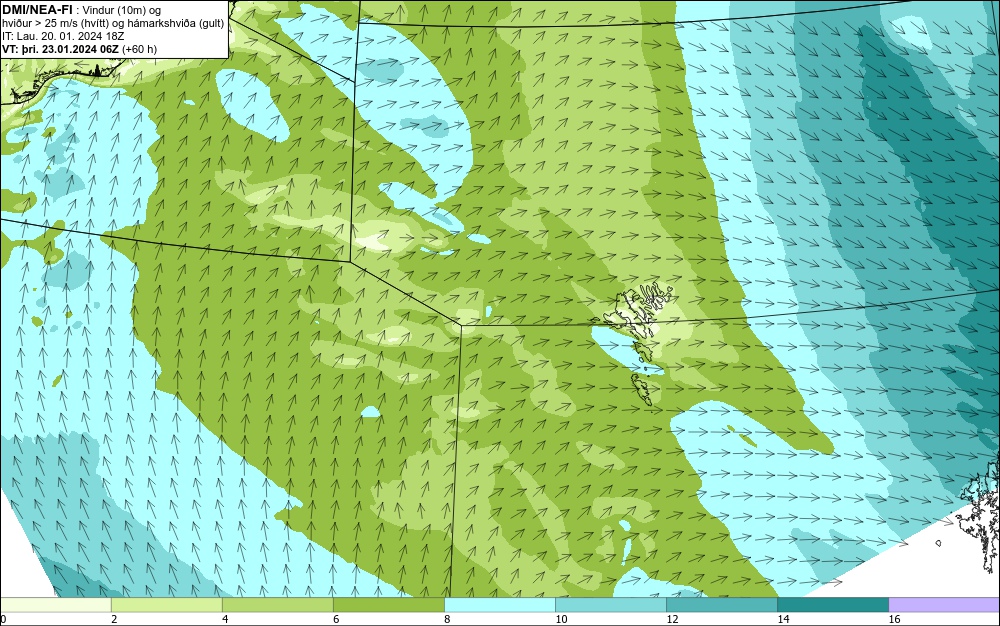
Task: Click the 0–2 m/s palest legend swatch
Action: 55,605
